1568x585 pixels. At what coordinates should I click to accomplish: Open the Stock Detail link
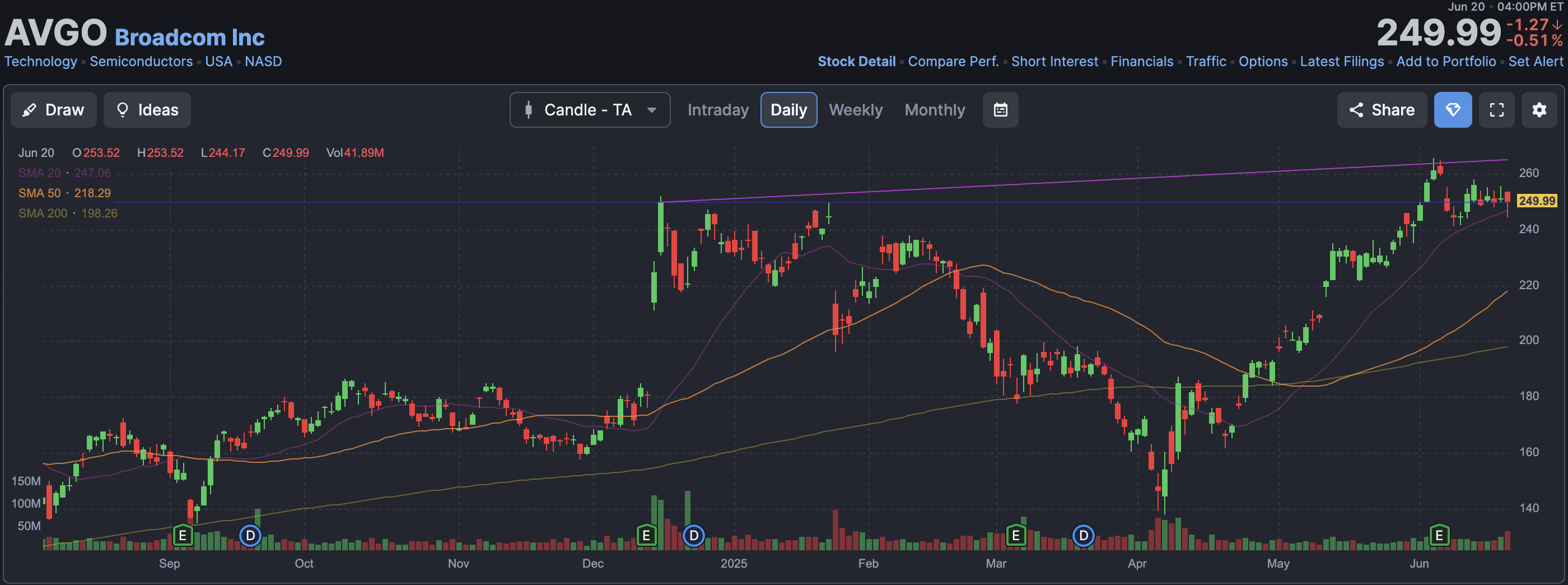tap(856, 62)
